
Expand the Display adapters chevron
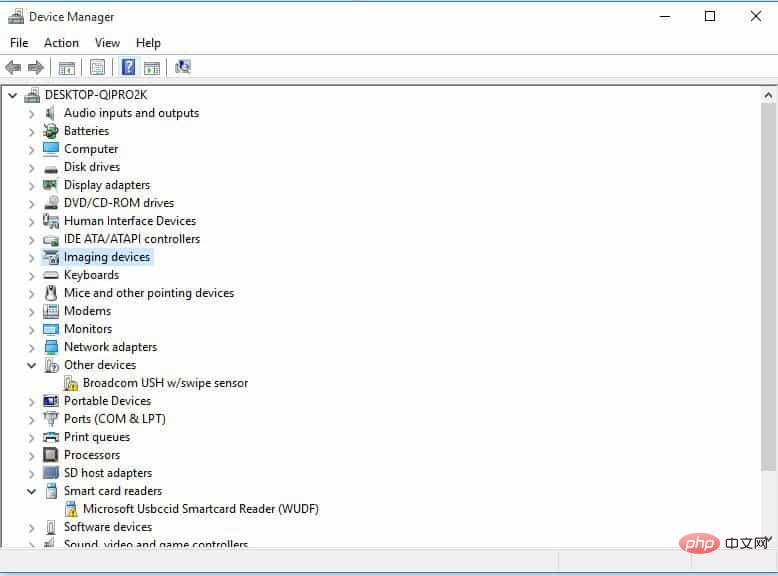[x=31, y=186]
